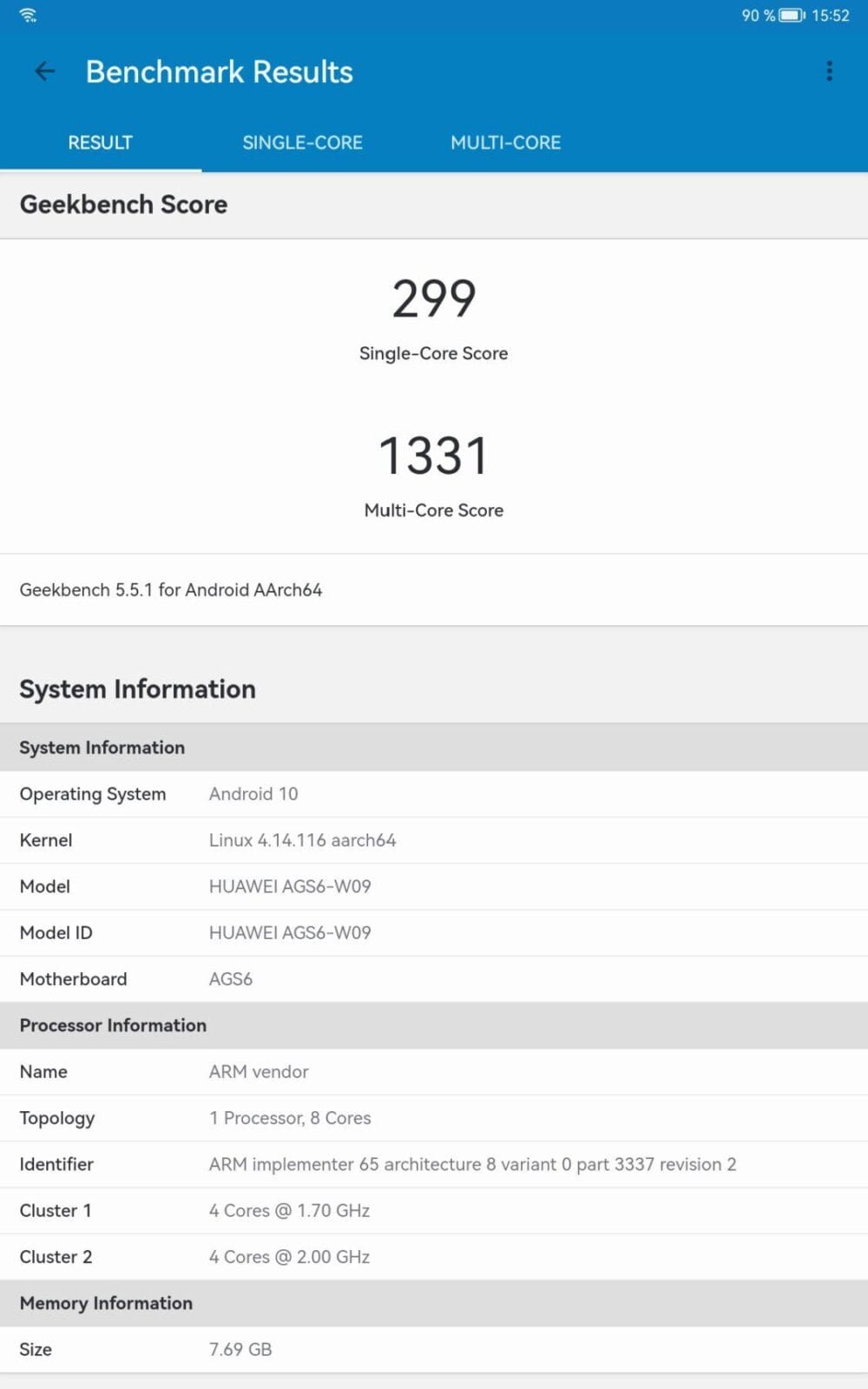The width and height of the screenshot is (868, 1389).
Task: Switch to the RESULT tab
Action: [x=101, y=142]
